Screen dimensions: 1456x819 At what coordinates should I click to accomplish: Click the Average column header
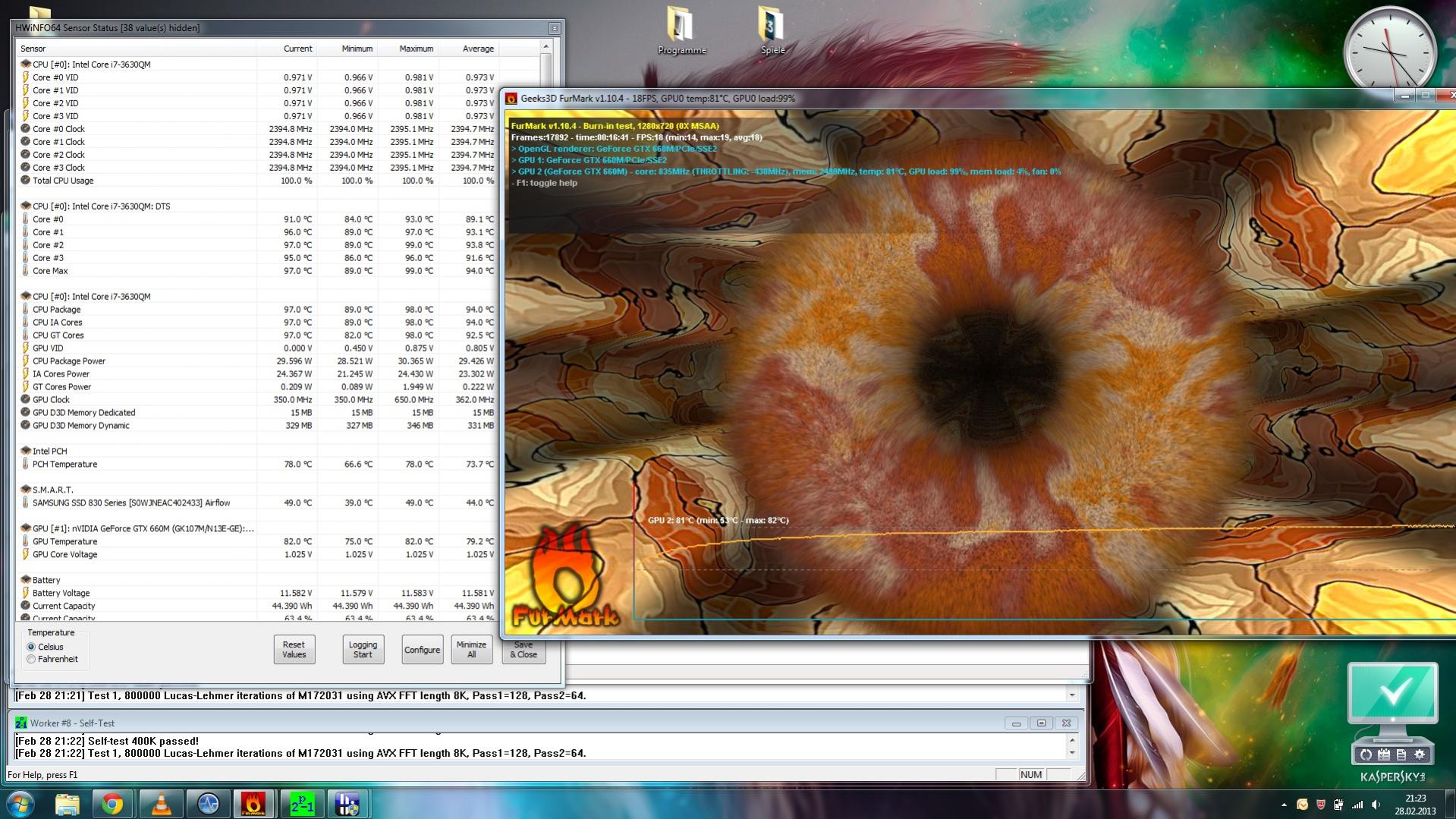[x=469, y=49]
